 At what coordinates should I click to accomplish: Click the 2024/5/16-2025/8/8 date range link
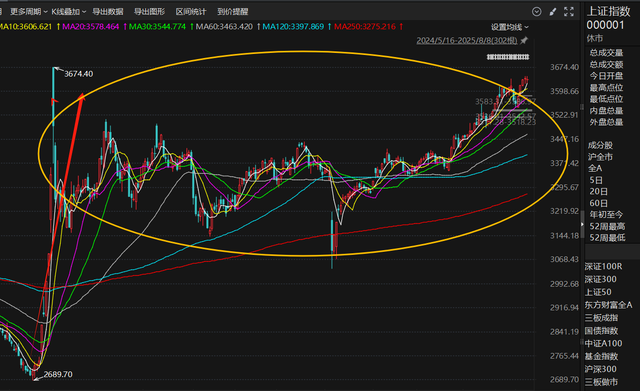tap(467, 40)
